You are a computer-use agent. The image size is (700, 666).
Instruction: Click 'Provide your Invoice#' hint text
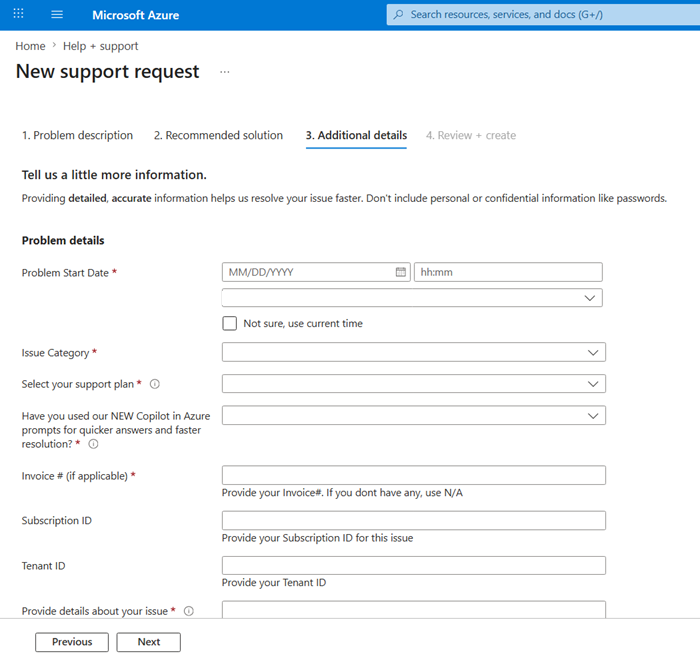coord(342,493)
